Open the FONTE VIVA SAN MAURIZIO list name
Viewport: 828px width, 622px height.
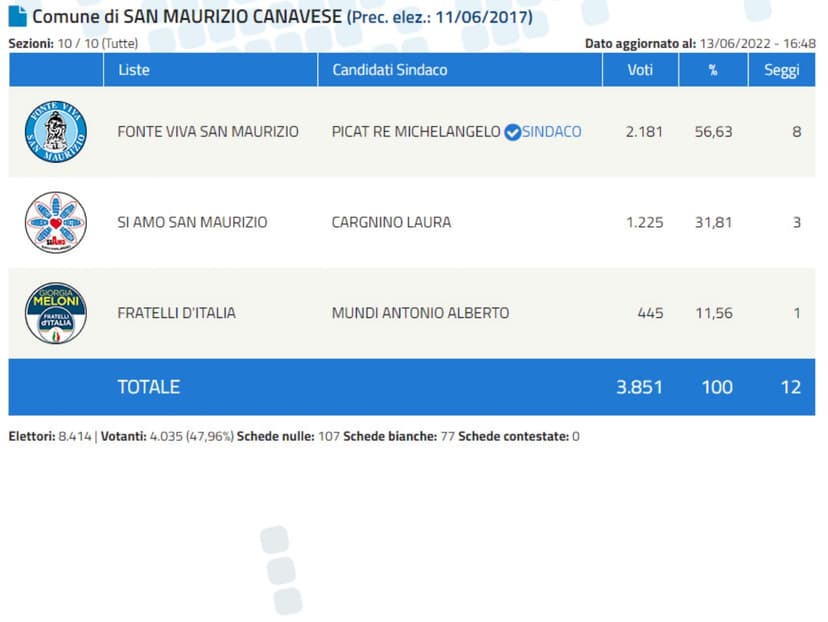(x=208, y=132)
